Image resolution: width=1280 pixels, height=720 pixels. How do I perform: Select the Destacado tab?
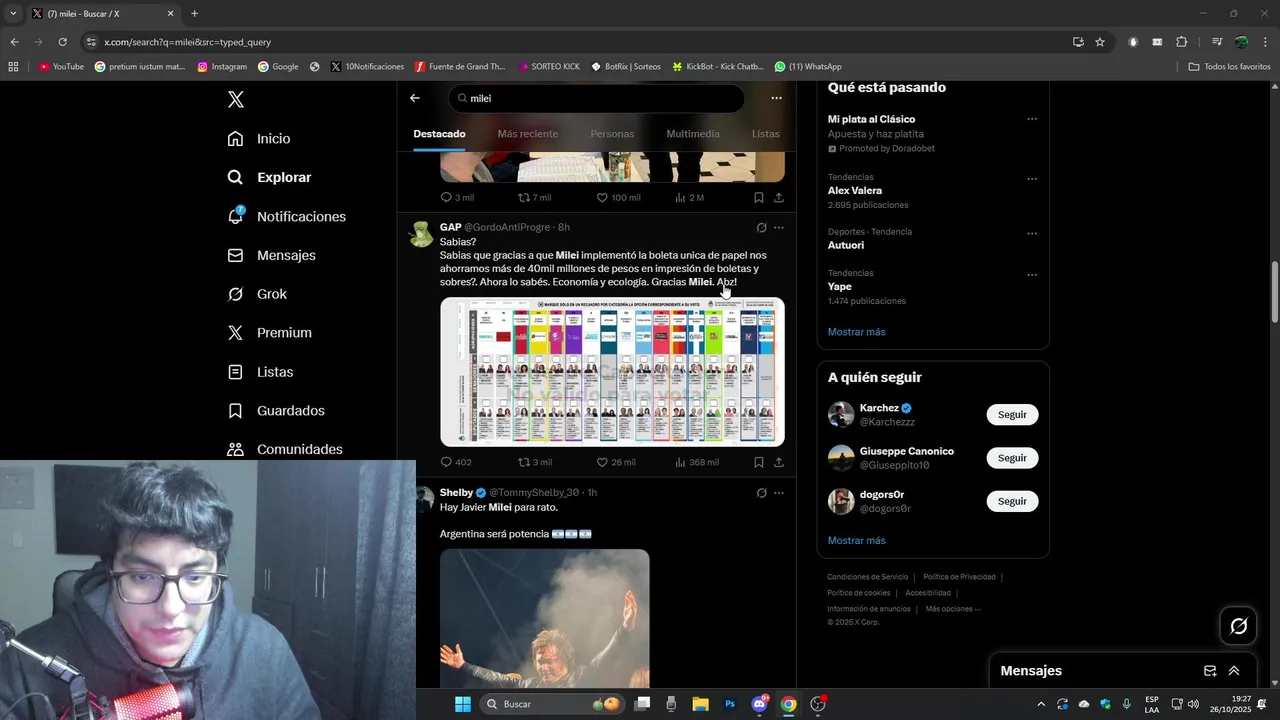point(439,134)
